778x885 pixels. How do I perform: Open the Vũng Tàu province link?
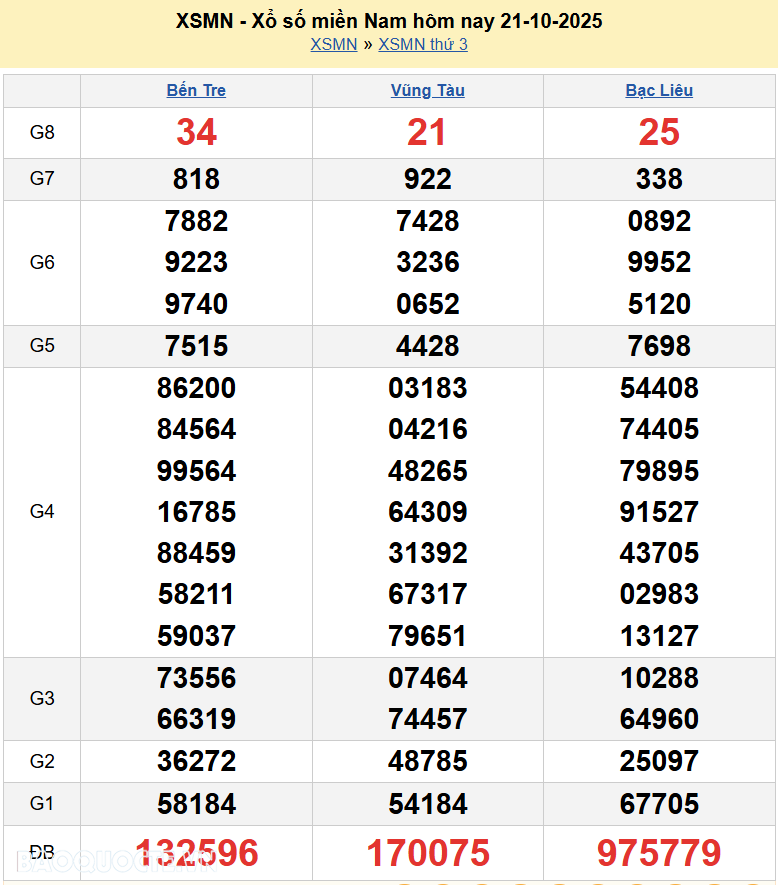pyautogui.click(x=427, y=90)
